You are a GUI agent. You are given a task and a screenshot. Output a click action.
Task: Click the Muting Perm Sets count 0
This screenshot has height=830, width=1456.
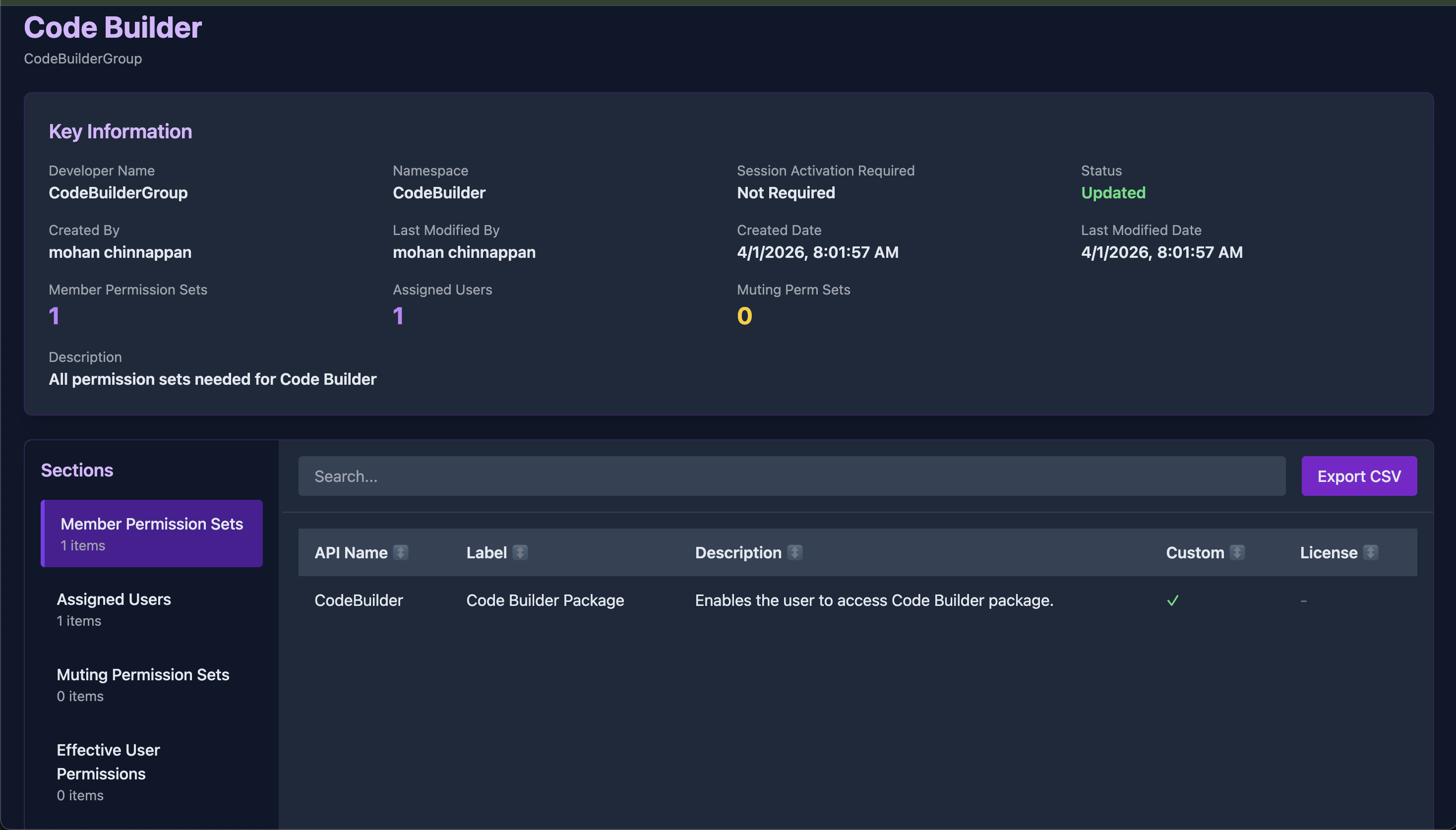coord(744,316)
